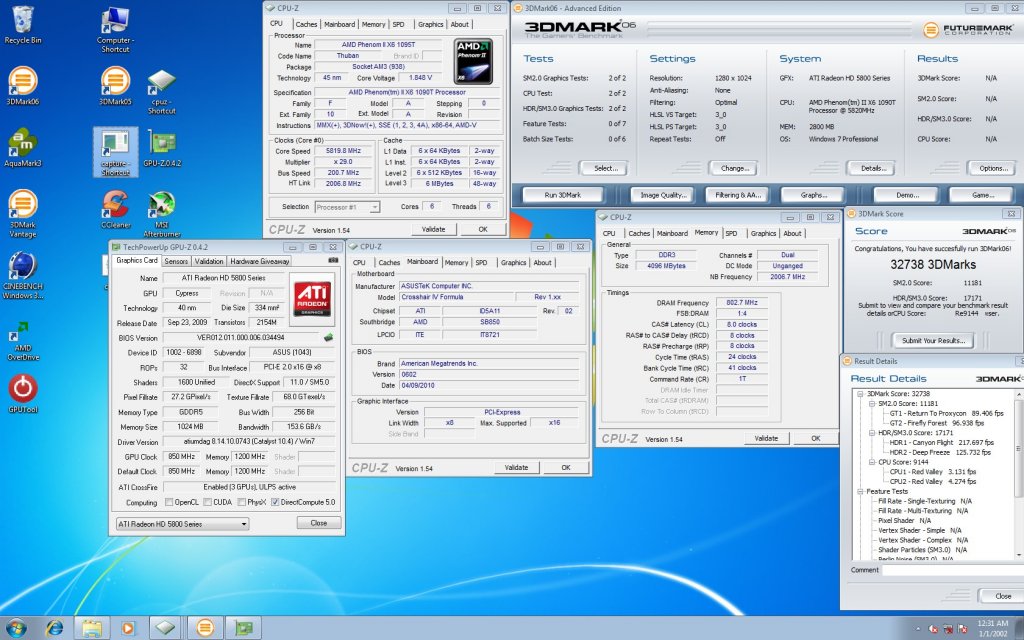Screen dimensions: 1024x640
Task: Select the GT1 - Return To Proxycon row
Action: (946, 413)
